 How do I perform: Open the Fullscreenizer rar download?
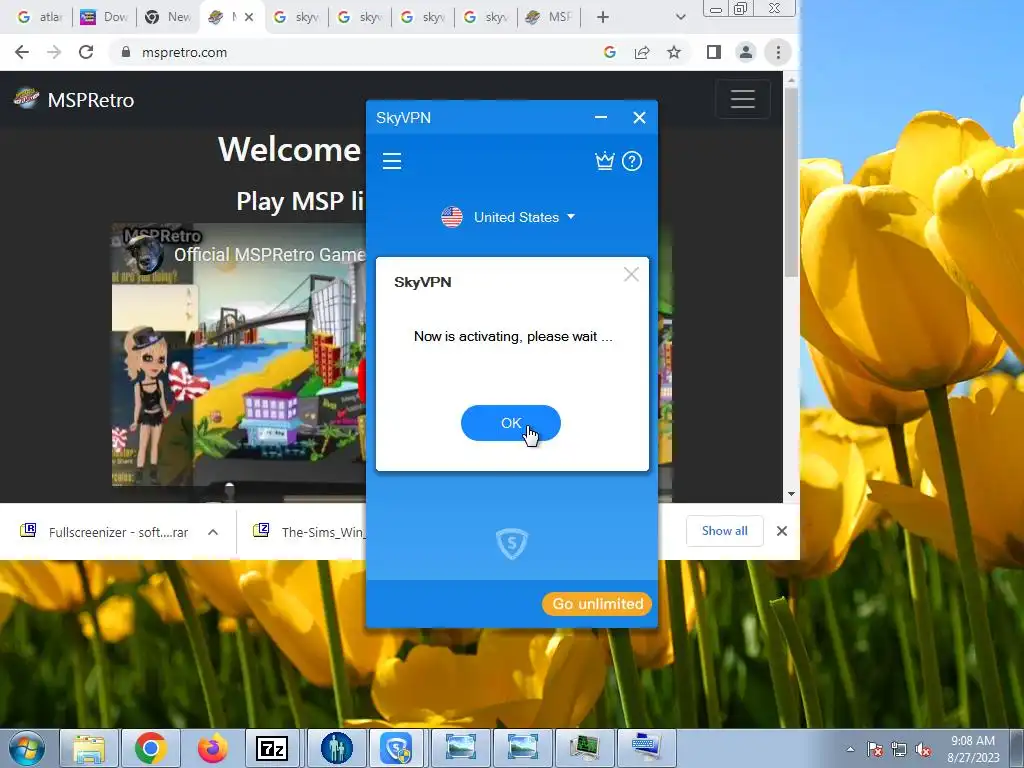click(104, 532)
